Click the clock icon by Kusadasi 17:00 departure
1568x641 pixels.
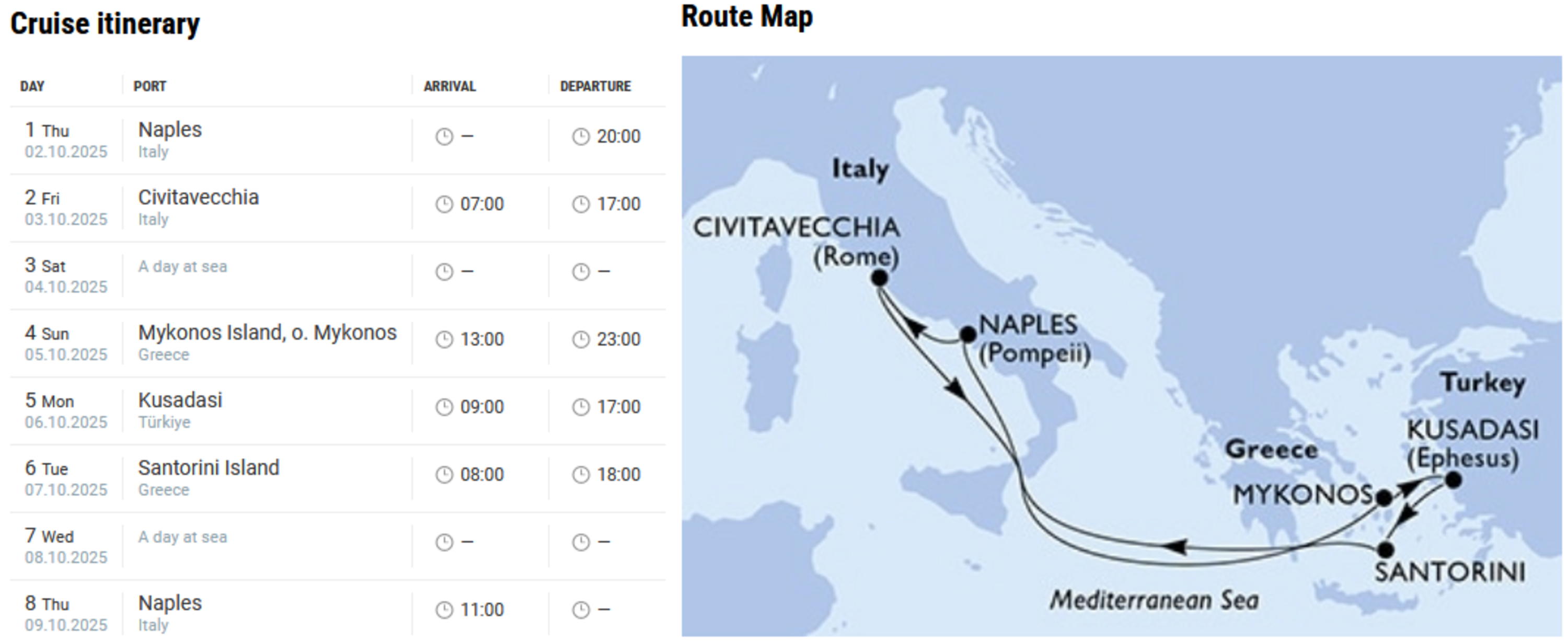[x=581, y=407]
